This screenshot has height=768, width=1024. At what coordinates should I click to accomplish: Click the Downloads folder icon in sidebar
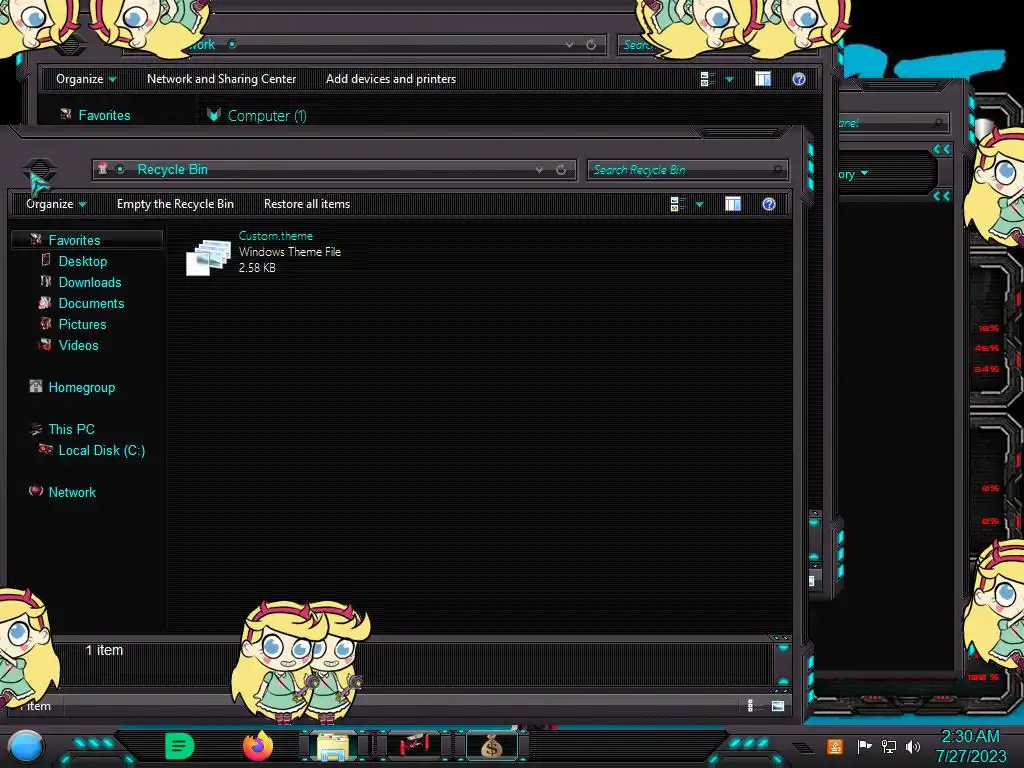click(x=46, y=281)
